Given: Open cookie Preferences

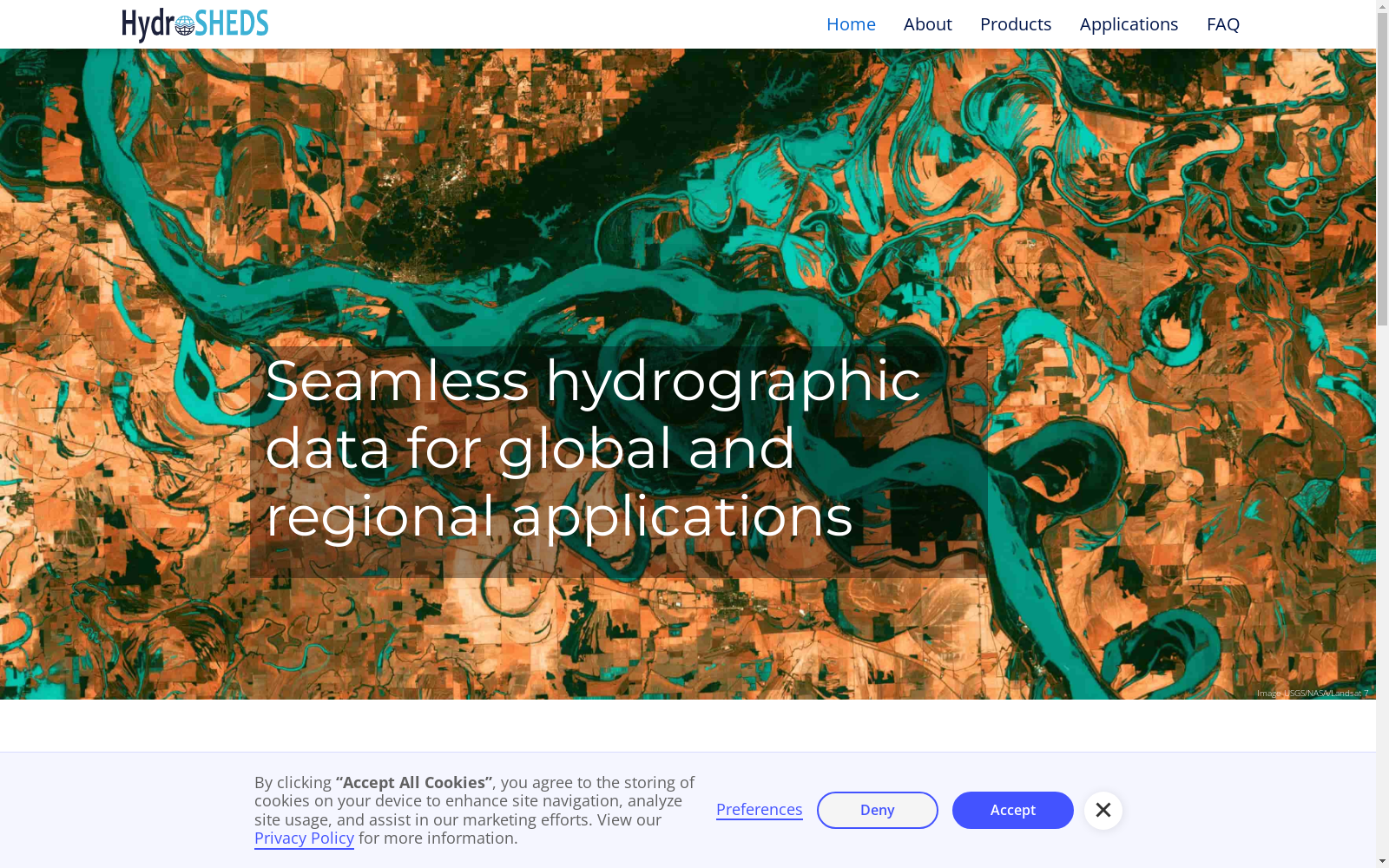Looking at the screenshot, I should point(759,810).
